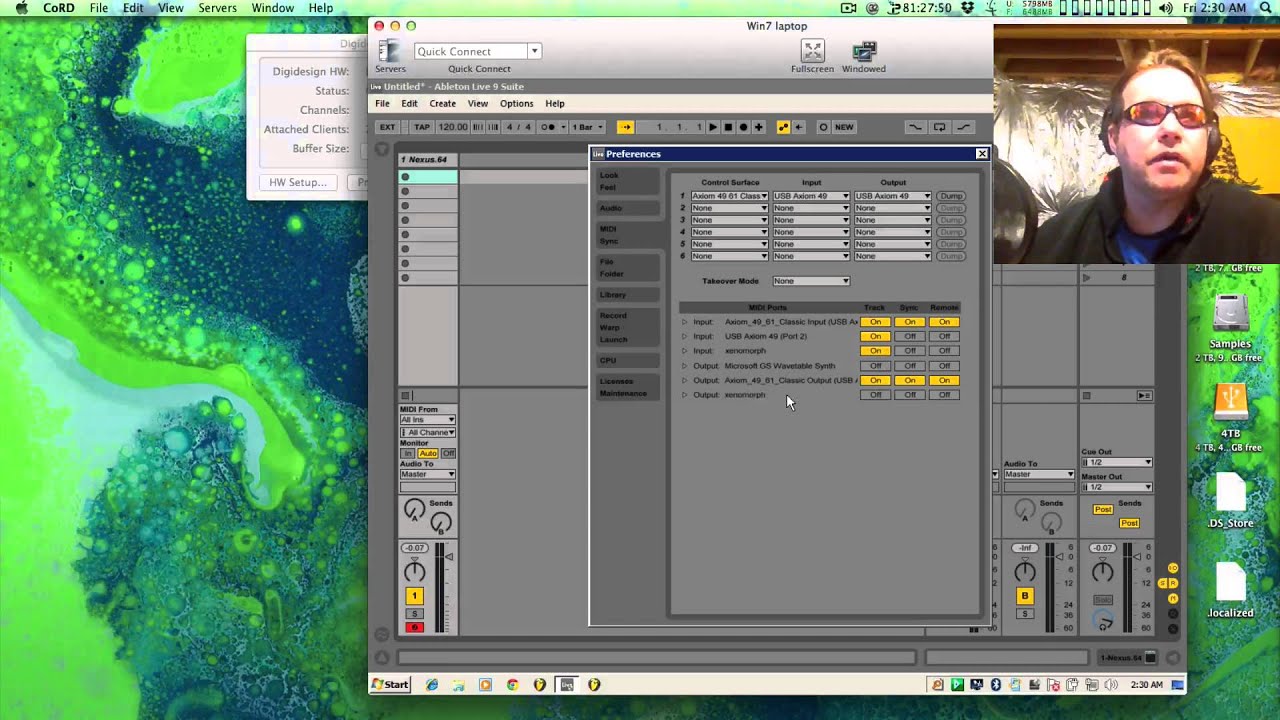The image size is (1280, 720).
Task: Click the Nexus.64 track title header
Action: point(428,159)
